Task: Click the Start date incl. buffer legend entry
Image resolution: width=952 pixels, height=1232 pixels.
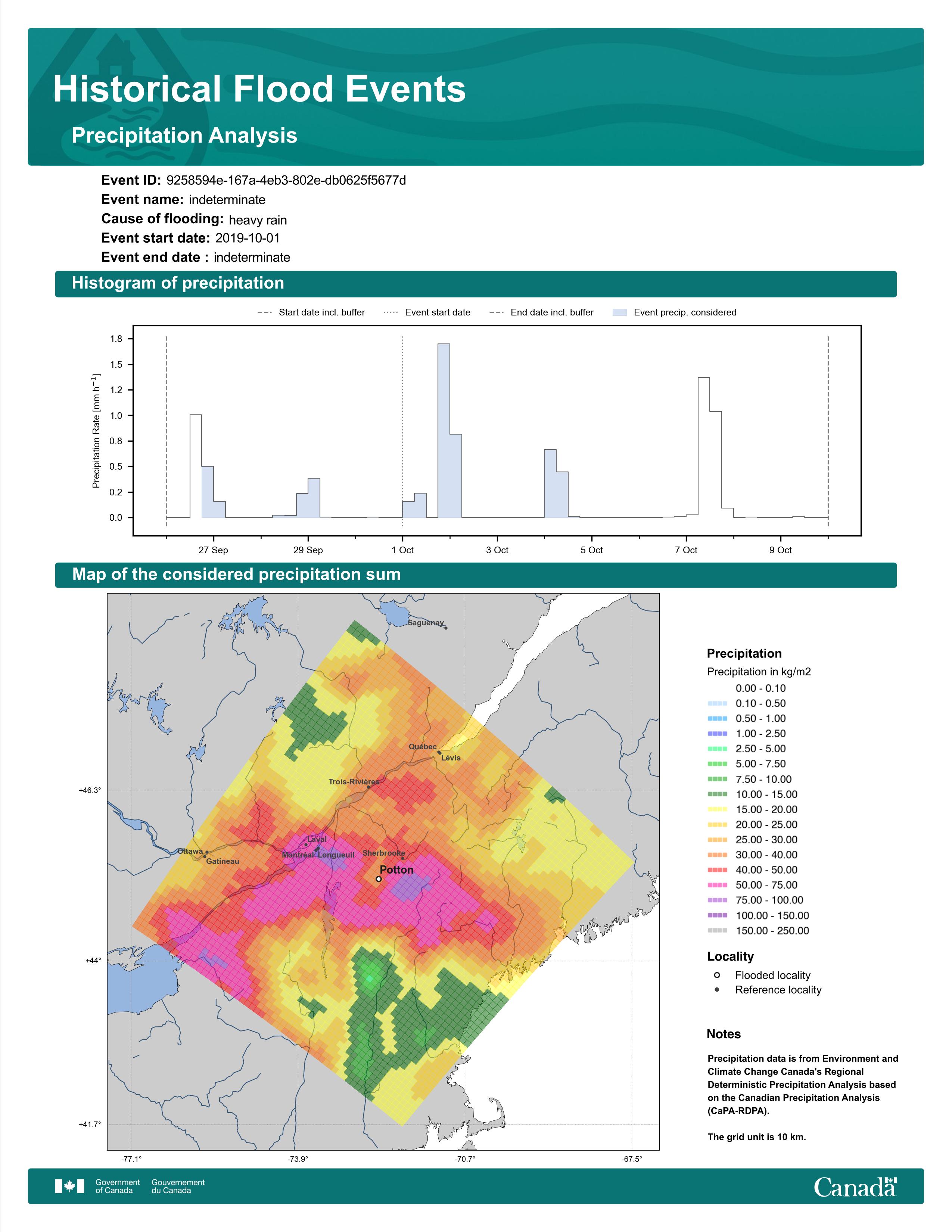Action: coord(311,312)
